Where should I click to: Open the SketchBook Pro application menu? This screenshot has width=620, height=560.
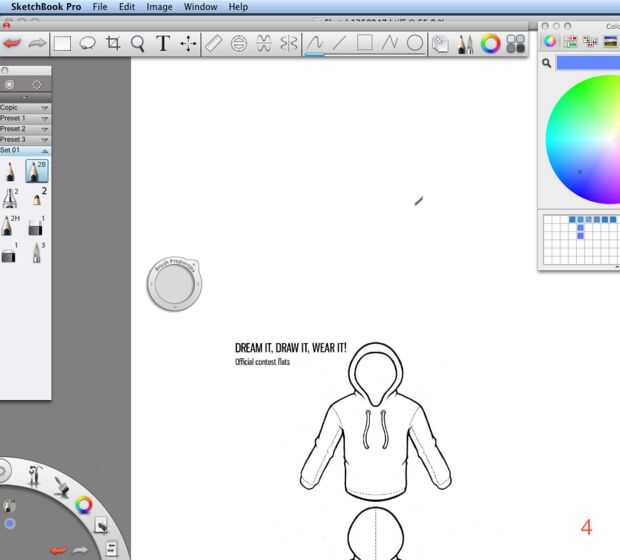point(46,7)
